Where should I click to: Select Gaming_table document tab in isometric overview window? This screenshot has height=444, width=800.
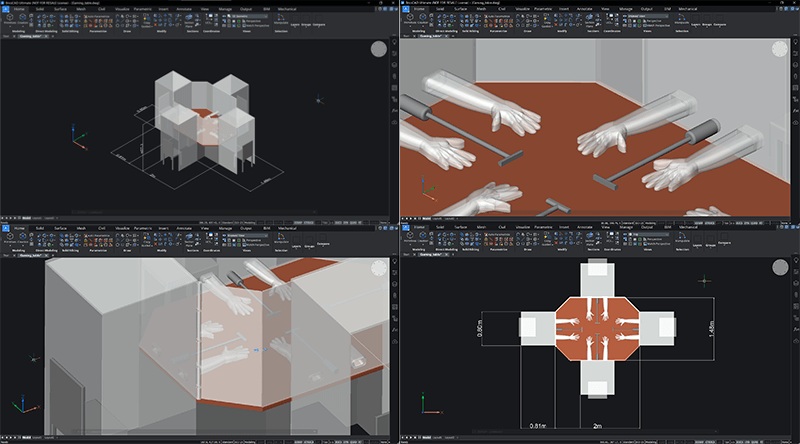click(x=31, y=36)
